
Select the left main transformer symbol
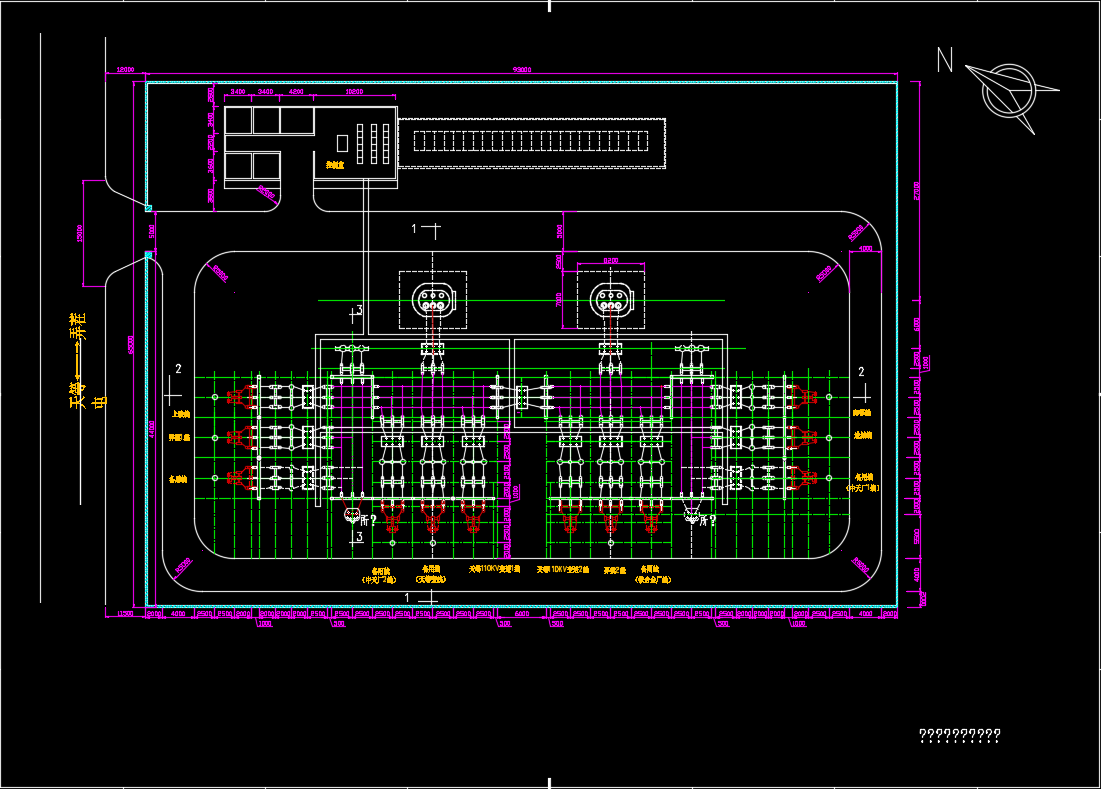point(433,300)
